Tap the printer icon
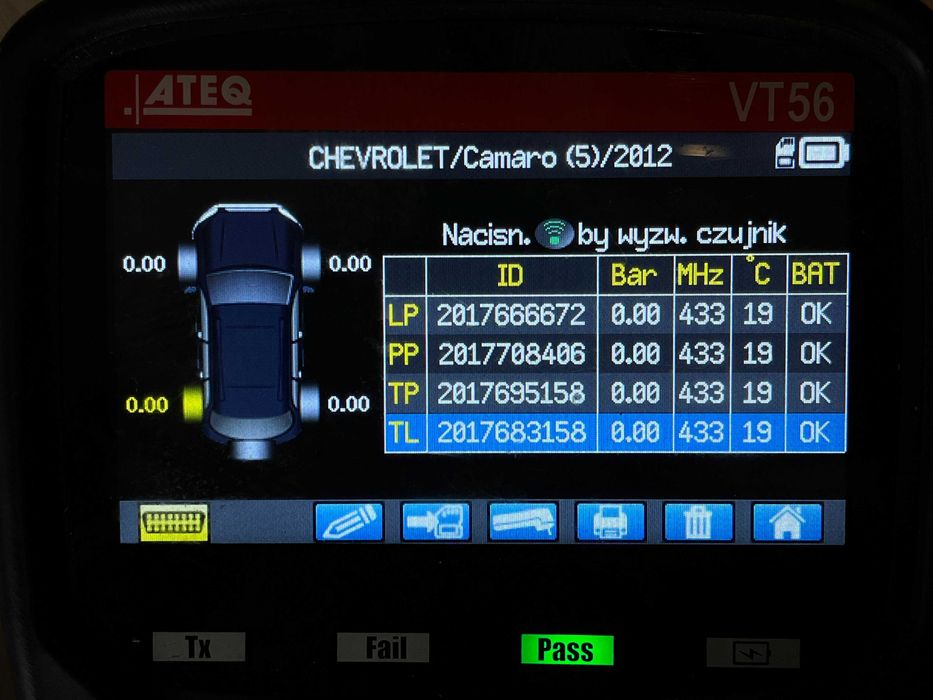933x700 pixels. pyautogui.click(x=610, y=522)
